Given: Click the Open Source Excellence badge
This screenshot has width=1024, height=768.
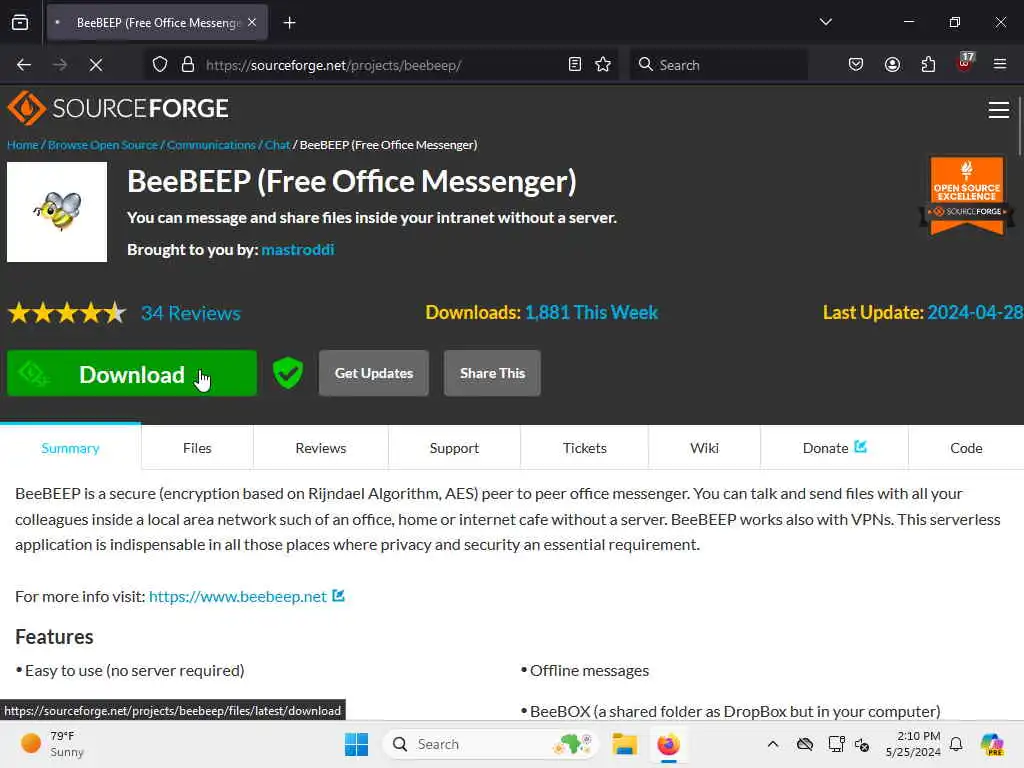Looking at the screenshot, I should (x=967, y=195).
